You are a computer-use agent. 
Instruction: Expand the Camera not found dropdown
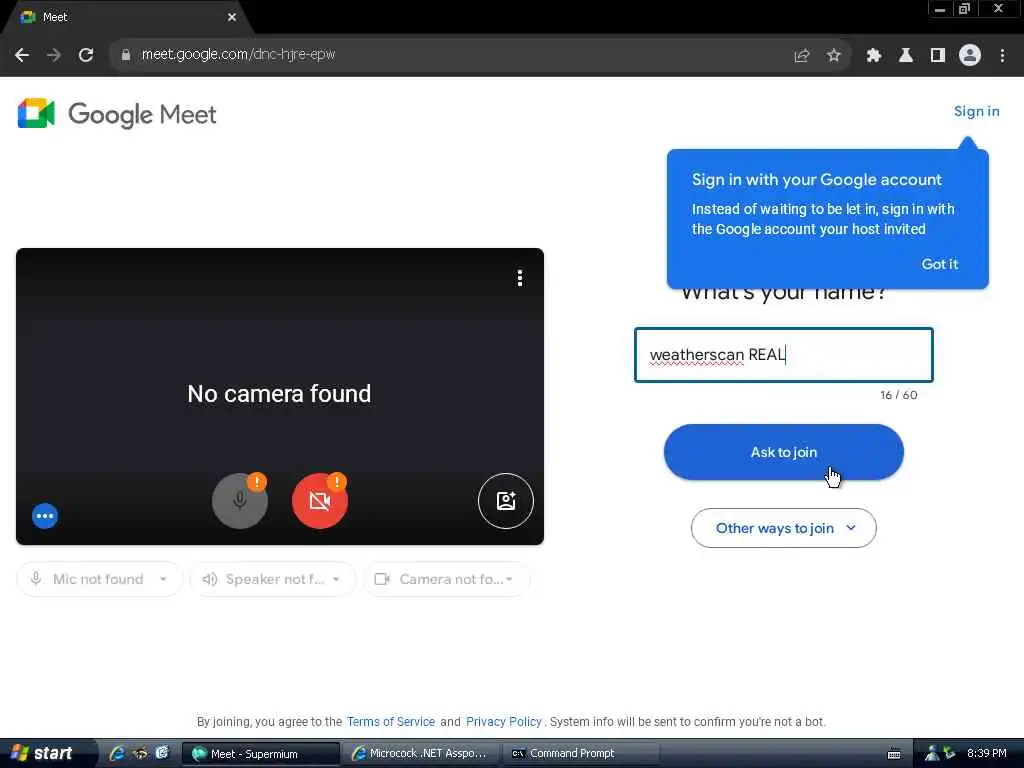[x=446, y=579]
